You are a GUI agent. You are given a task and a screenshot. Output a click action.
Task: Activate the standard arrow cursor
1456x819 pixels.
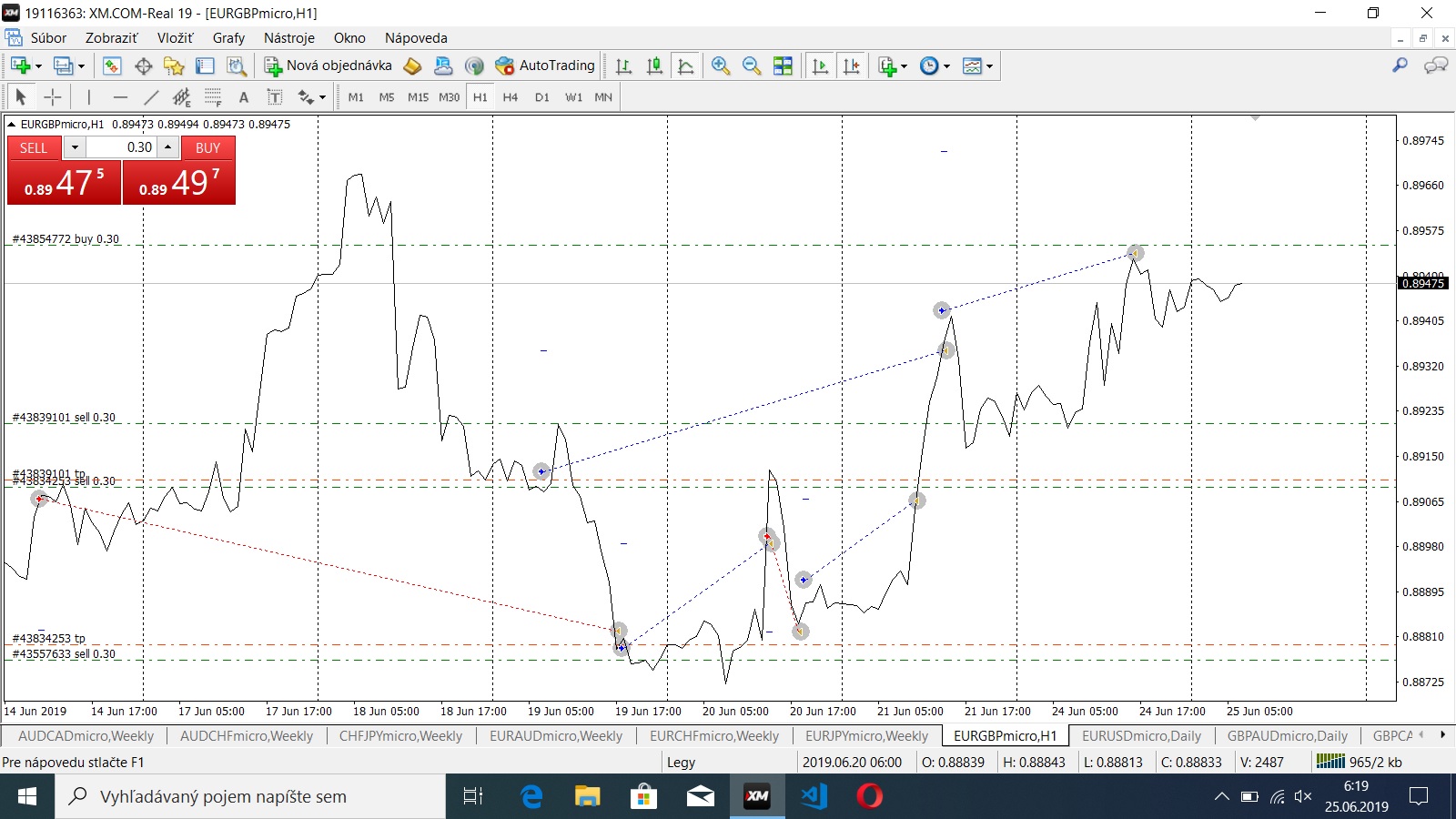tap(21, 97)
